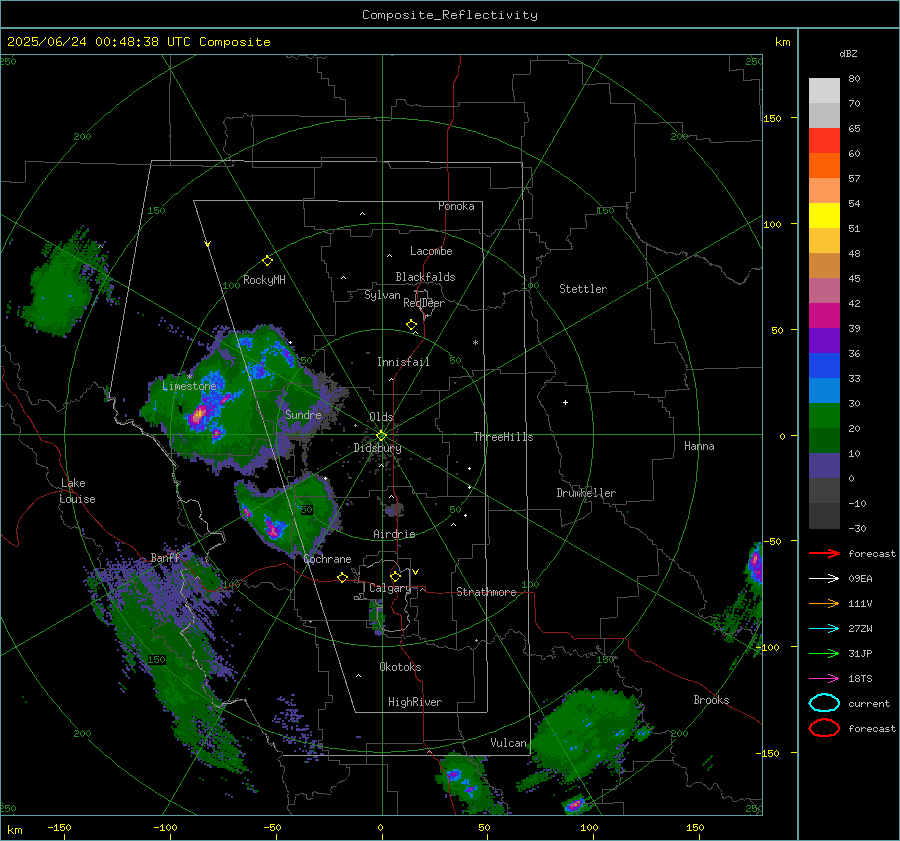900x841 pixels.
Task: Click the RockyMH label
Action: 264,280
